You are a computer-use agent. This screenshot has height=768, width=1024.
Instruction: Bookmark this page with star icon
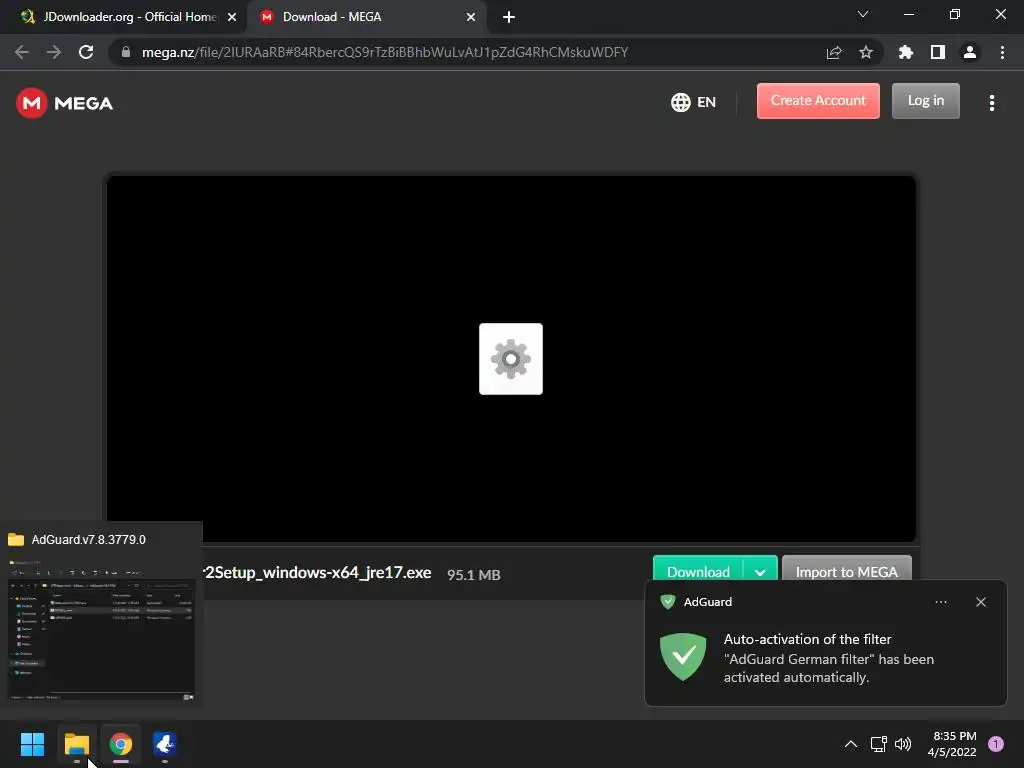pyautogui.click(x=866, y=52)
